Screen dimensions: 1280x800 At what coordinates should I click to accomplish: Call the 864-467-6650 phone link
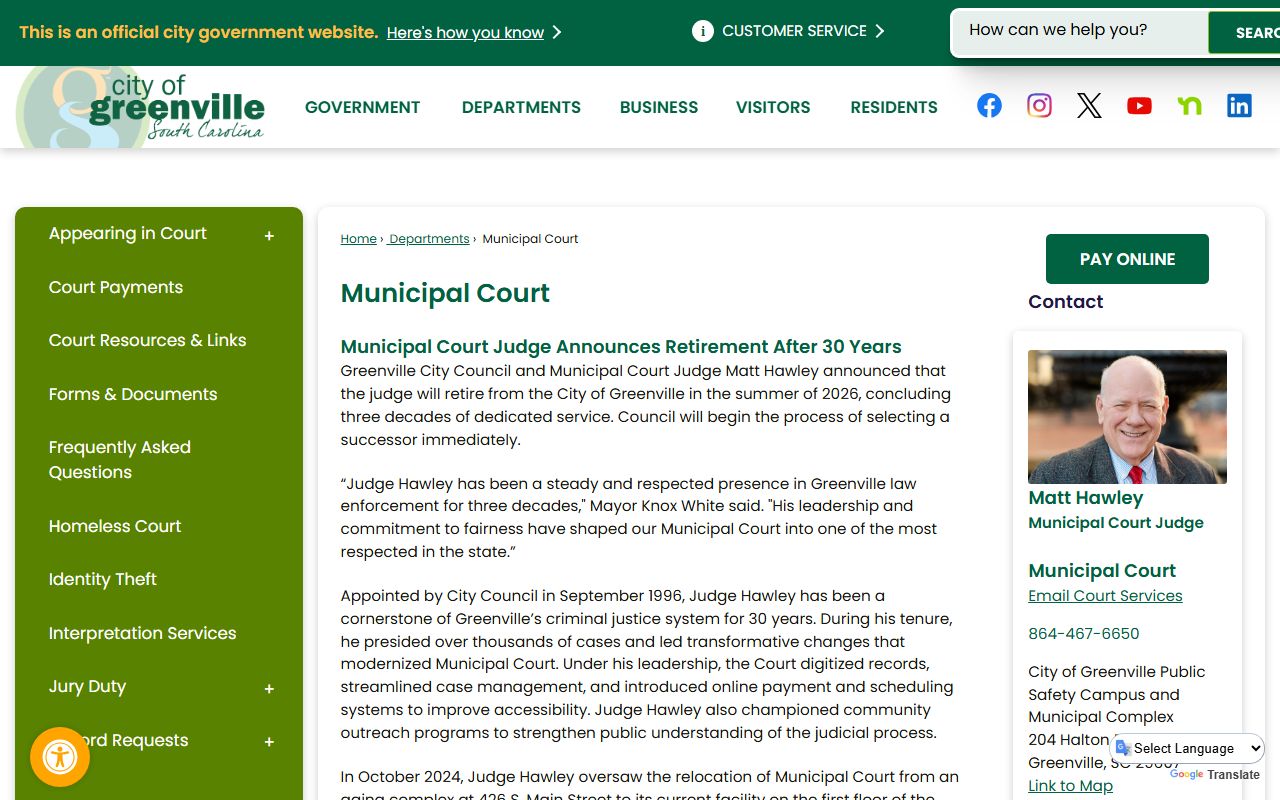tap(1084, 634)
